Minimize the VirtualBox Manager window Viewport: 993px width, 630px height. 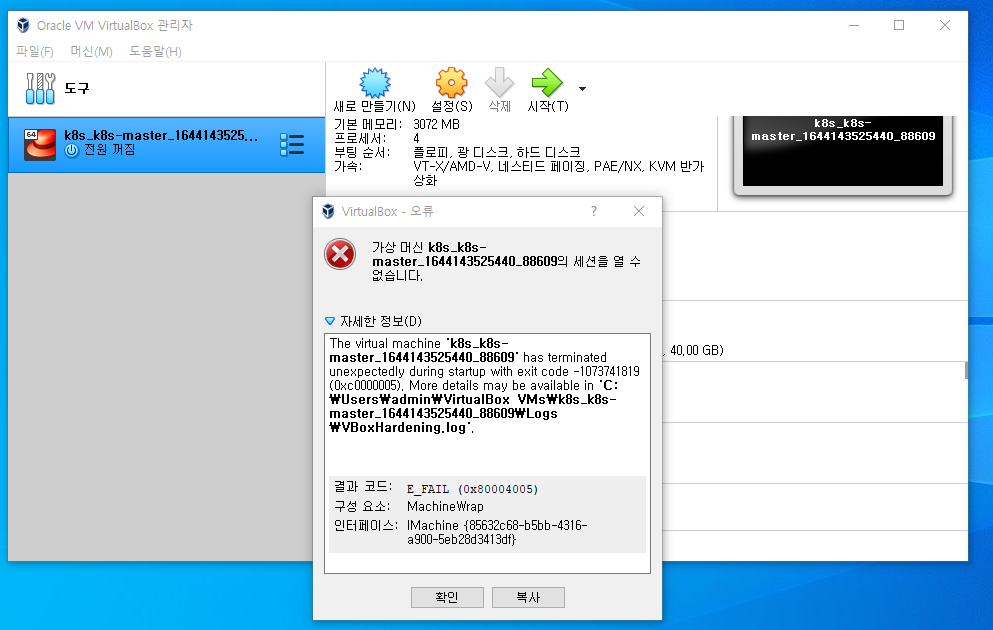854,25
